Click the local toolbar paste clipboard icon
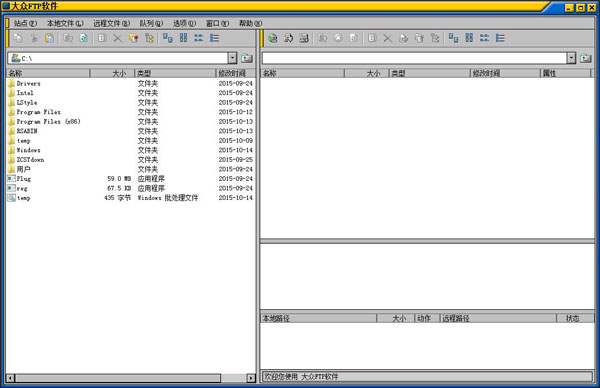Screen dimensions: 600x388 (50, 38)
